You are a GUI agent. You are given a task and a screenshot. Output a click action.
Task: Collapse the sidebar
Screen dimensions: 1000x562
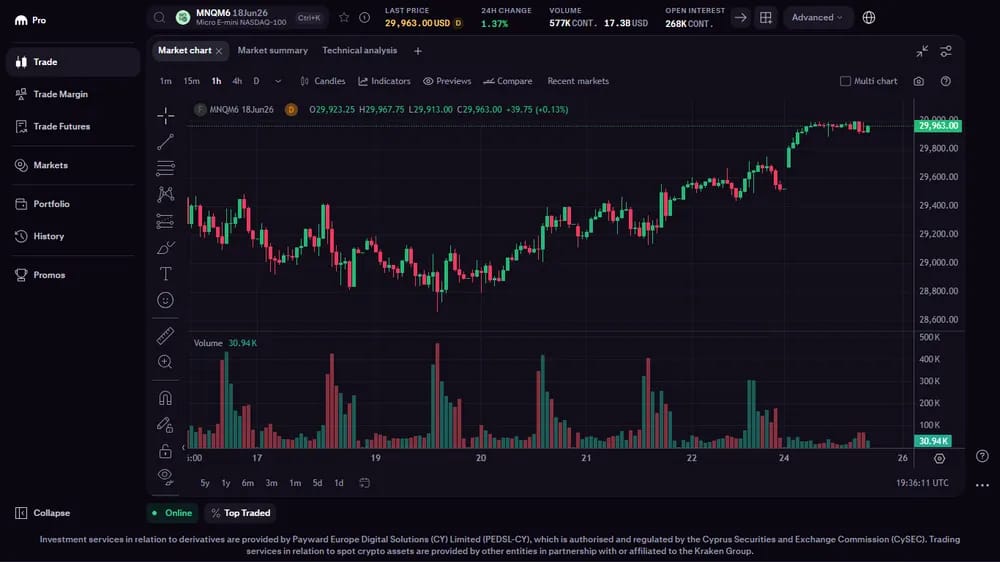42,513
